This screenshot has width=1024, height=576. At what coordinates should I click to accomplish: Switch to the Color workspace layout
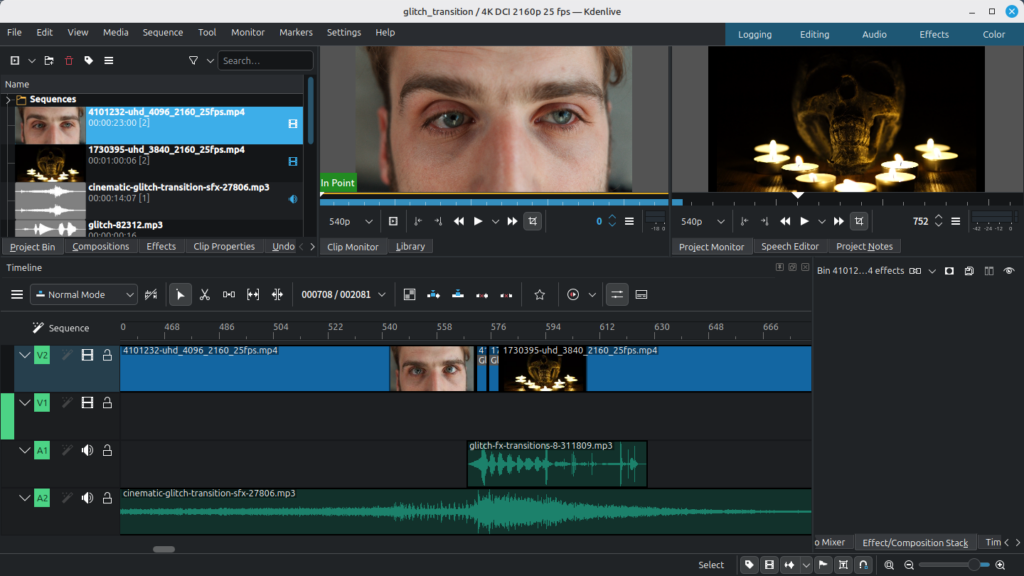click(x=993, y=34)
